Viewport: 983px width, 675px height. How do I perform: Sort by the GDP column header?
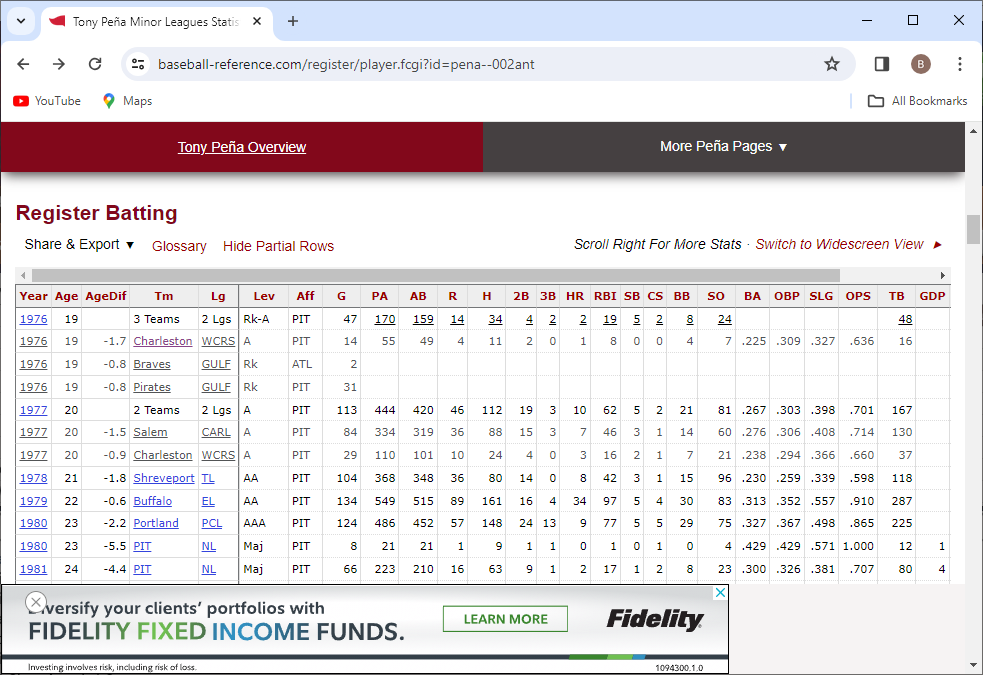point(932,296)
